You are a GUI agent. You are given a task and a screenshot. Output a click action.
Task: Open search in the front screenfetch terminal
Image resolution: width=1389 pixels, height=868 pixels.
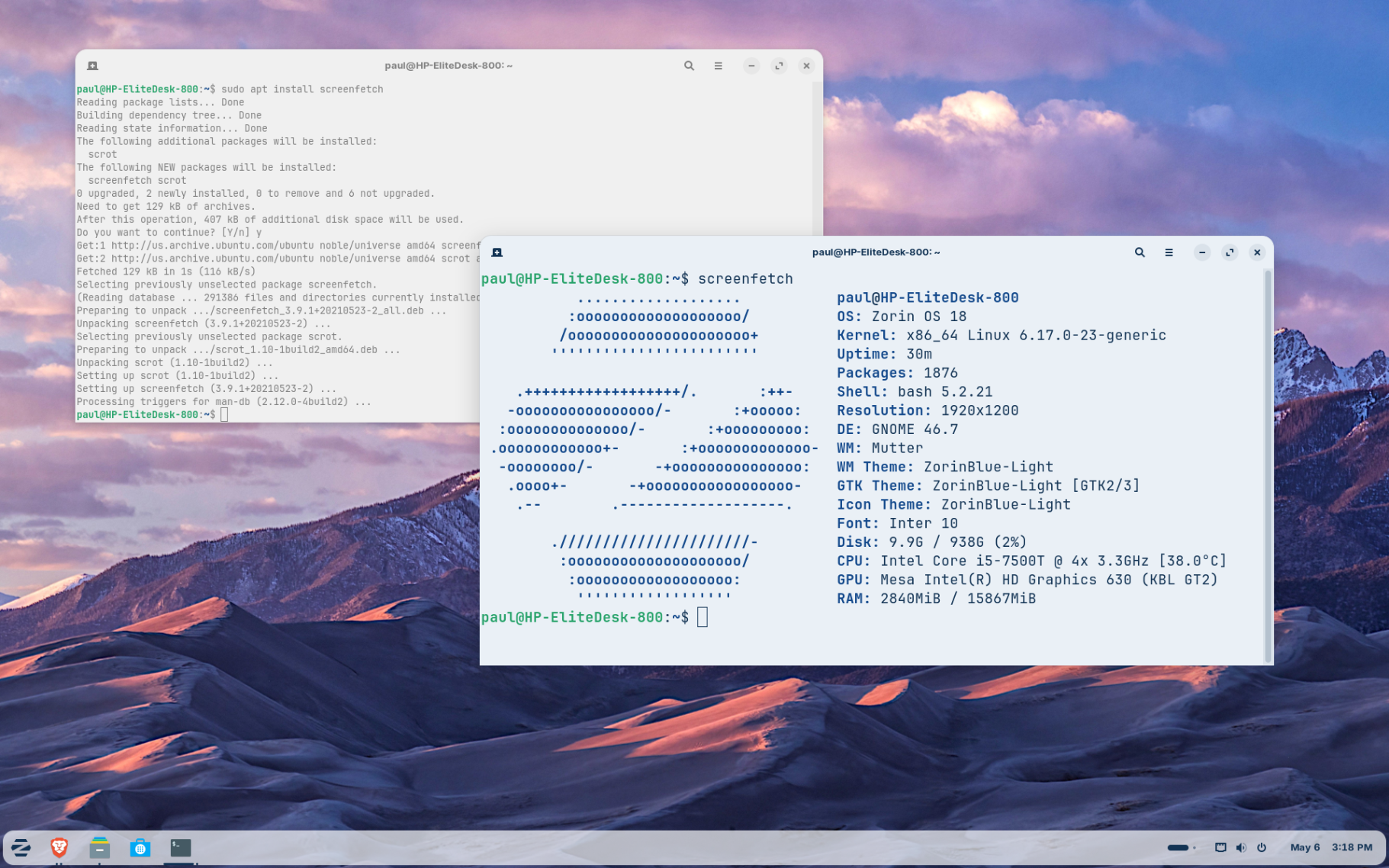click(x=1140, y=252)
